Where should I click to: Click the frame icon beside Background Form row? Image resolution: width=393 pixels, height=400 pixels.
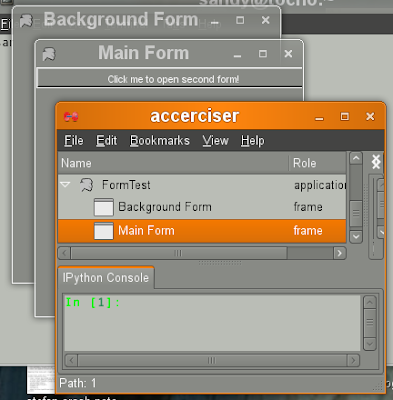pos(104,207)
